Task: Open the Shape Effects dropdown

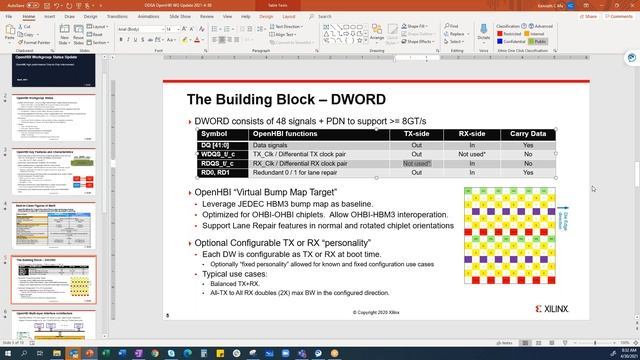Action: [x=417, y=42]
